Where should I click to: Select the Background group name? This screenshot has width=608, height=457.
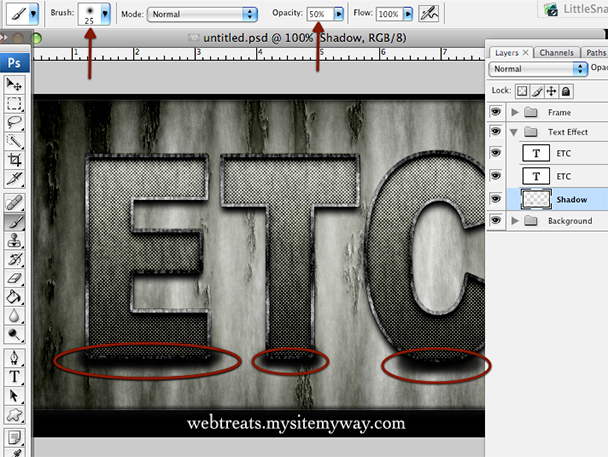tap(570, 221)
